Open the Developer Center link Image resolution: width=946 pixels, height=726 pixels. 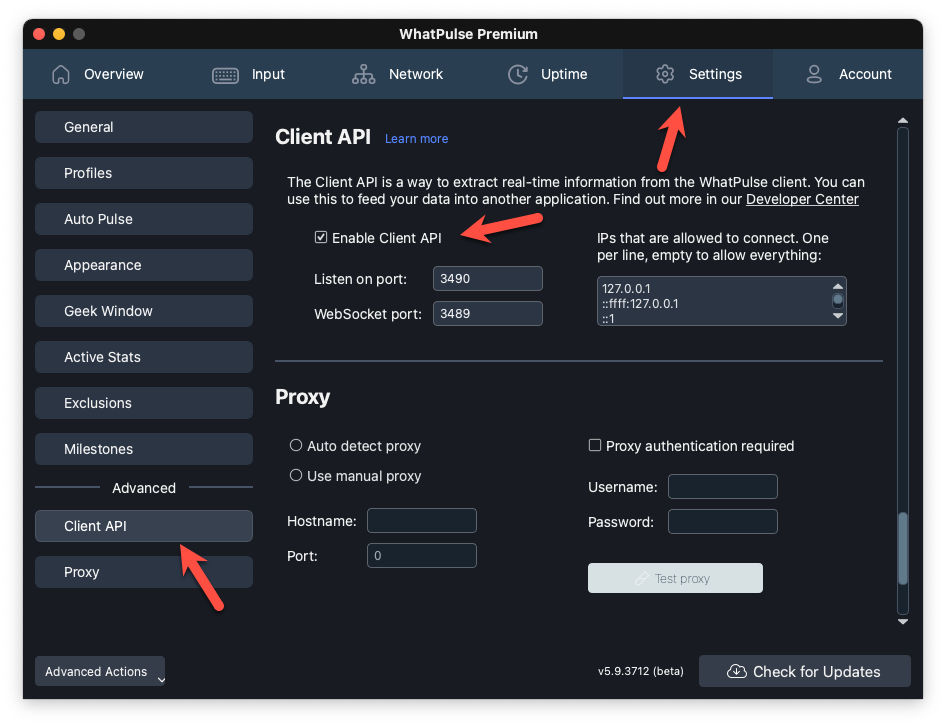[x=801, y=199]
